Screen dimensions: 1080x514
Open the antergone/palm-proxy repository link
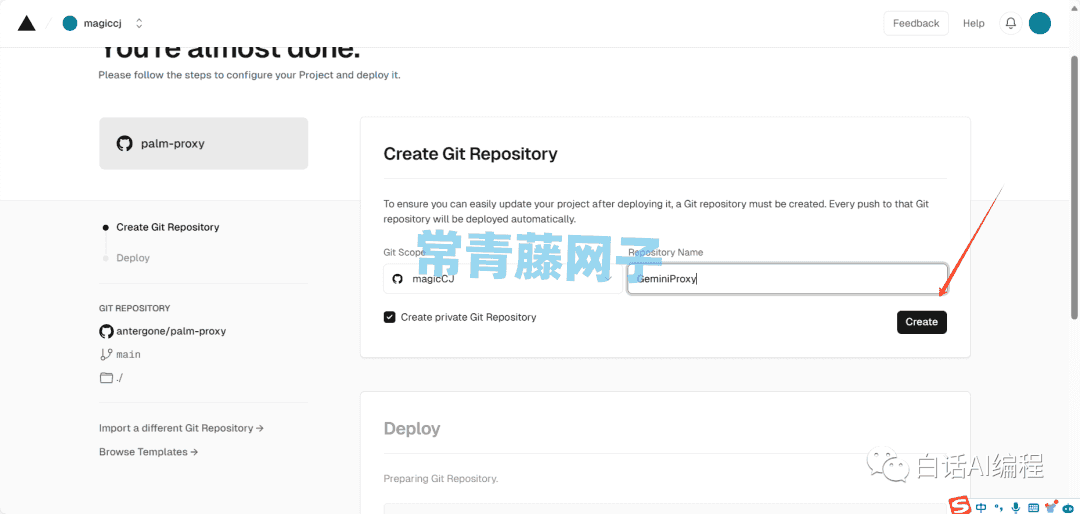pyautogui.click(x=171, y=331)
